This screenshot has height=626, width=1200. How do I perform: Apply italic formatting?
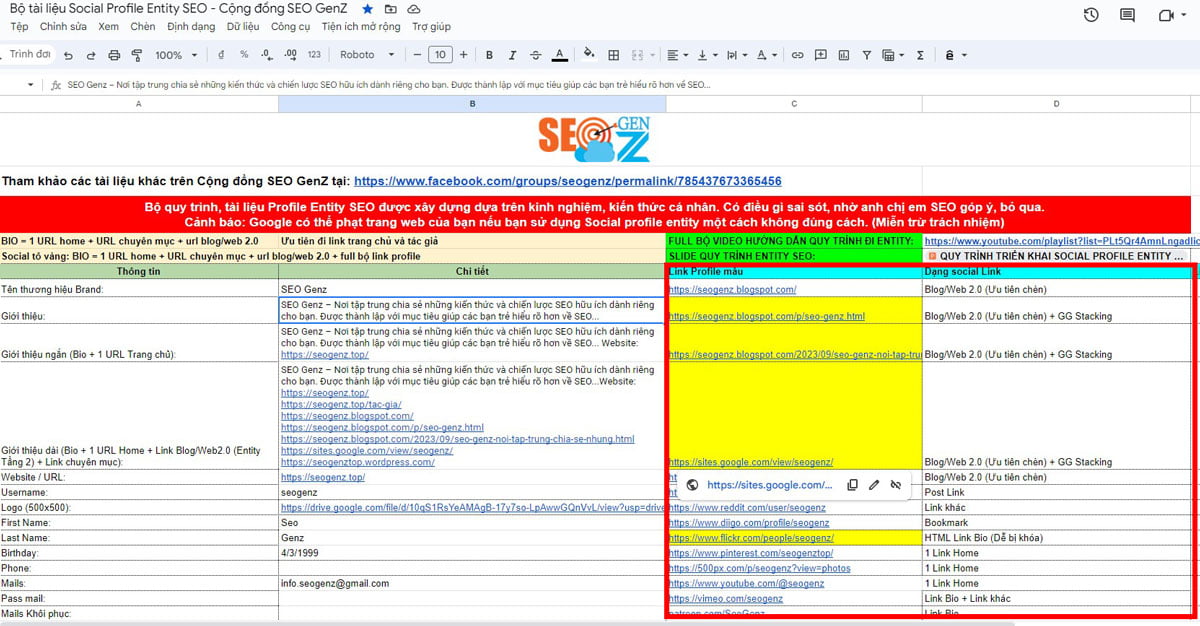(512, 55)
